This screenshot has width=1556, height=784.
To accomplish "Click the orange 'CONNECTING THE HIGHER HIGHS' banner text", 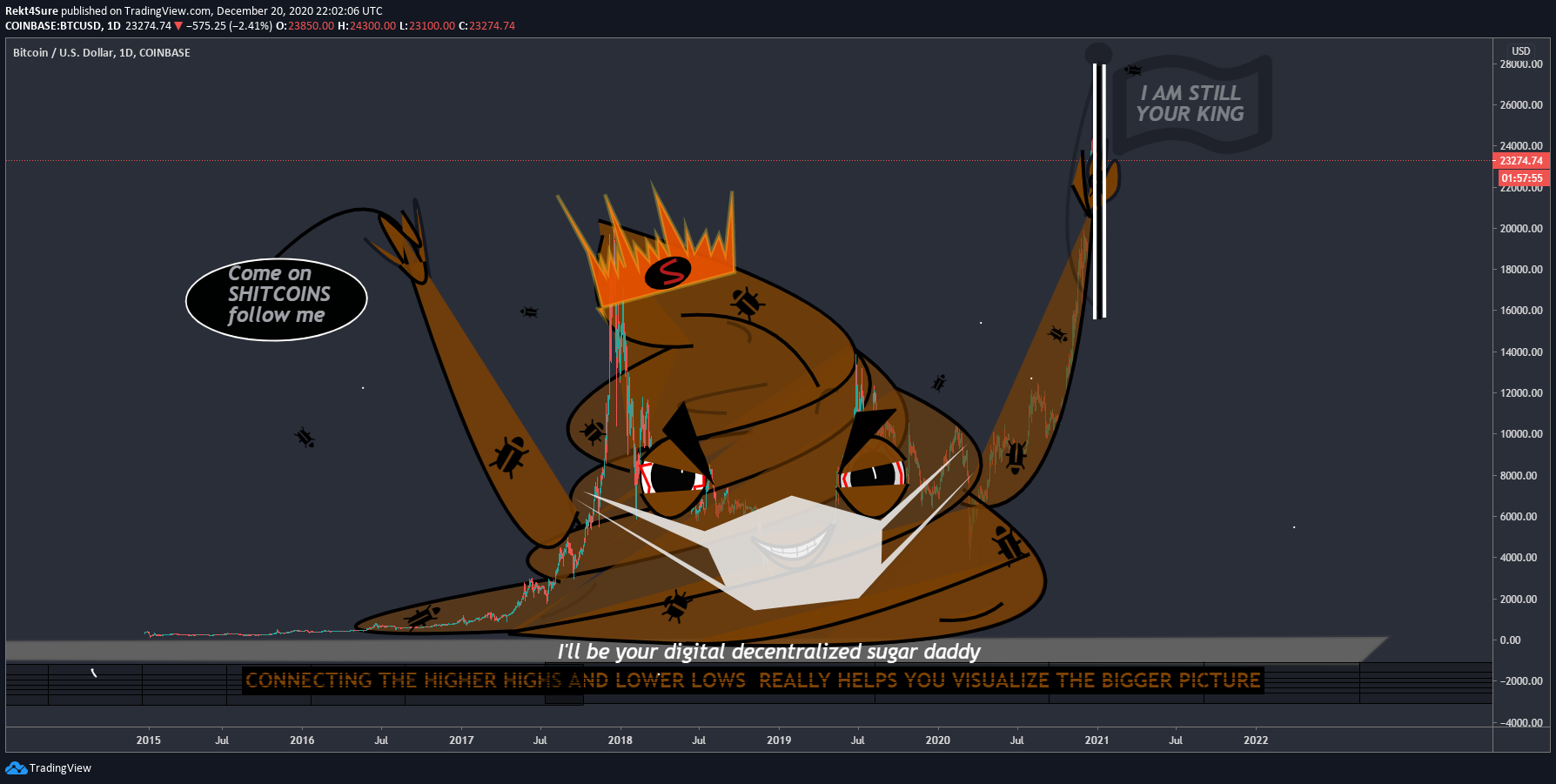I will tap(753, 680).
